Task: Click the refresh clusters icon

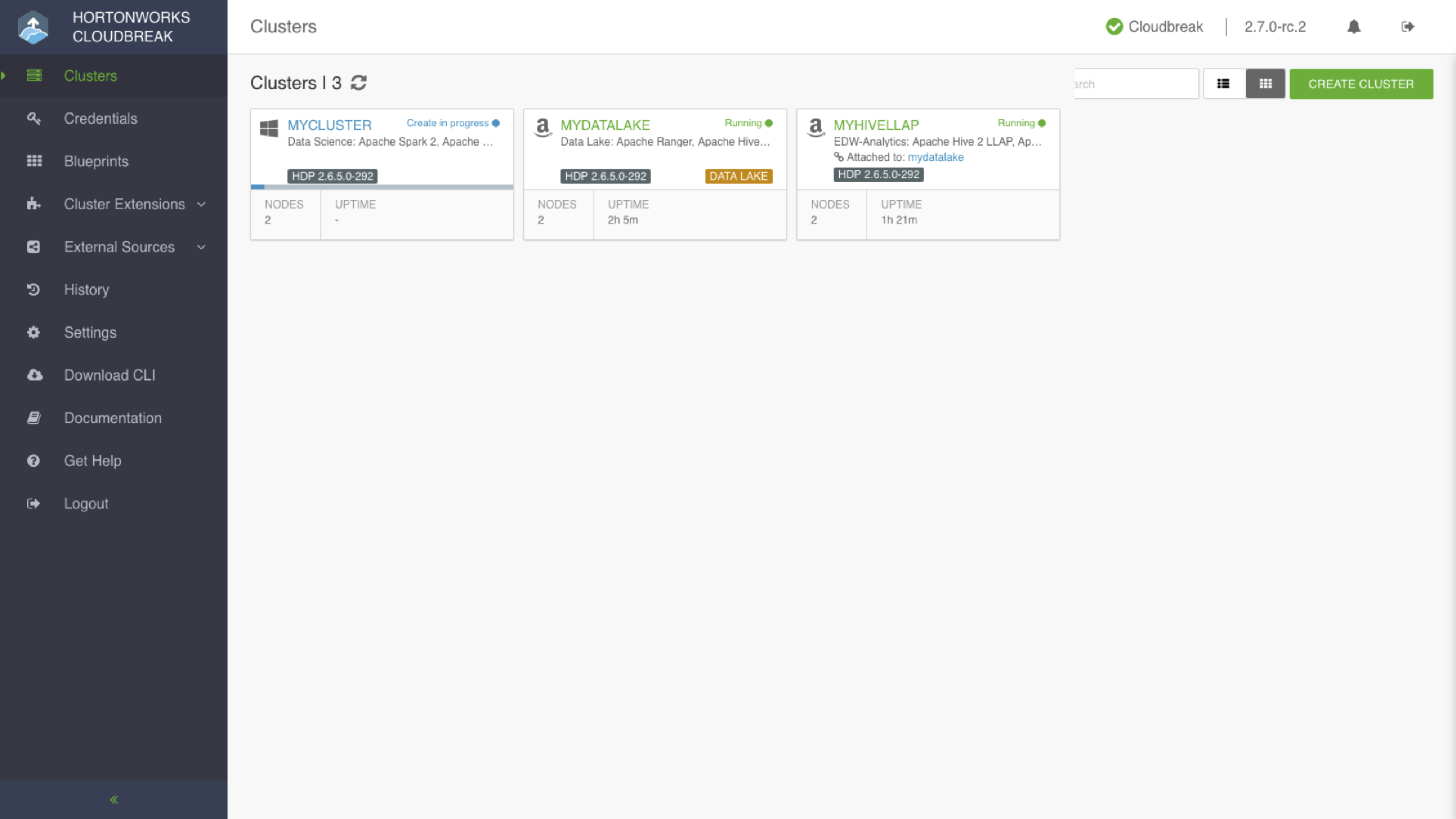Action: tap(358, 82)
